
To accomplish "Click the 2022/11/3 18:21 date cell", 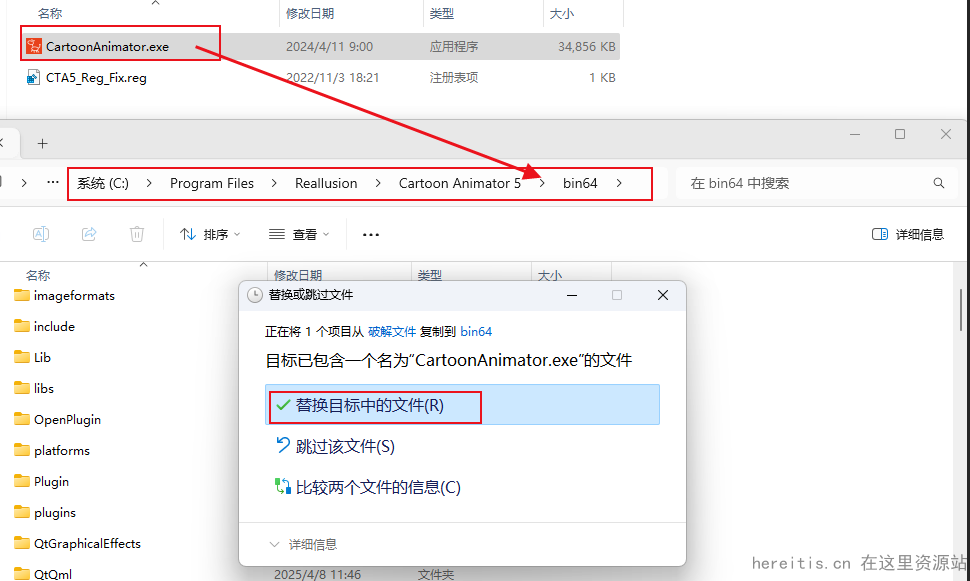I will coord(332,77).
